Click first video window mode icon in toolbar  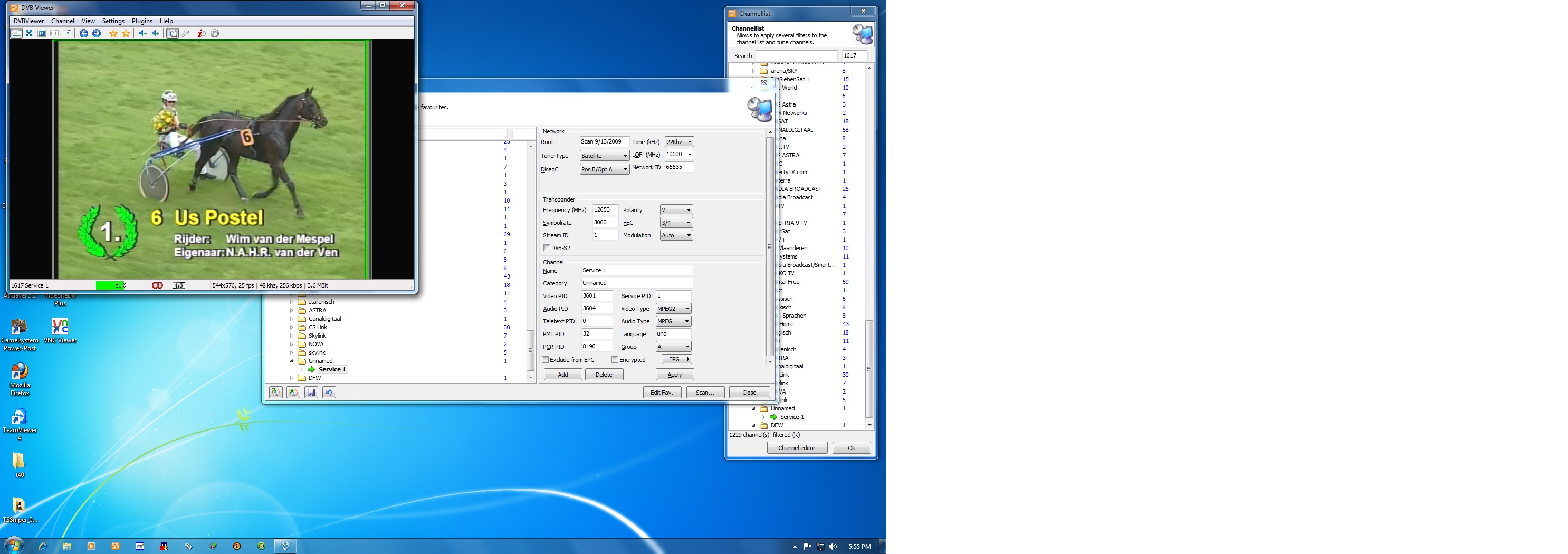point(16,33)
